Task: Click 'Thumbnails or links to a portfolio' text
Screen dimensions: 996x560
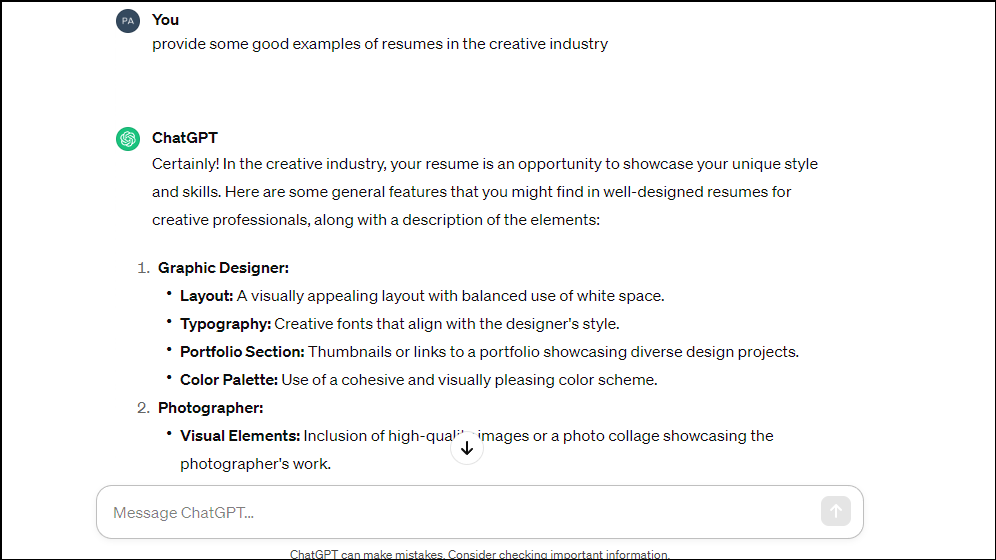Action: click(424, 352)
